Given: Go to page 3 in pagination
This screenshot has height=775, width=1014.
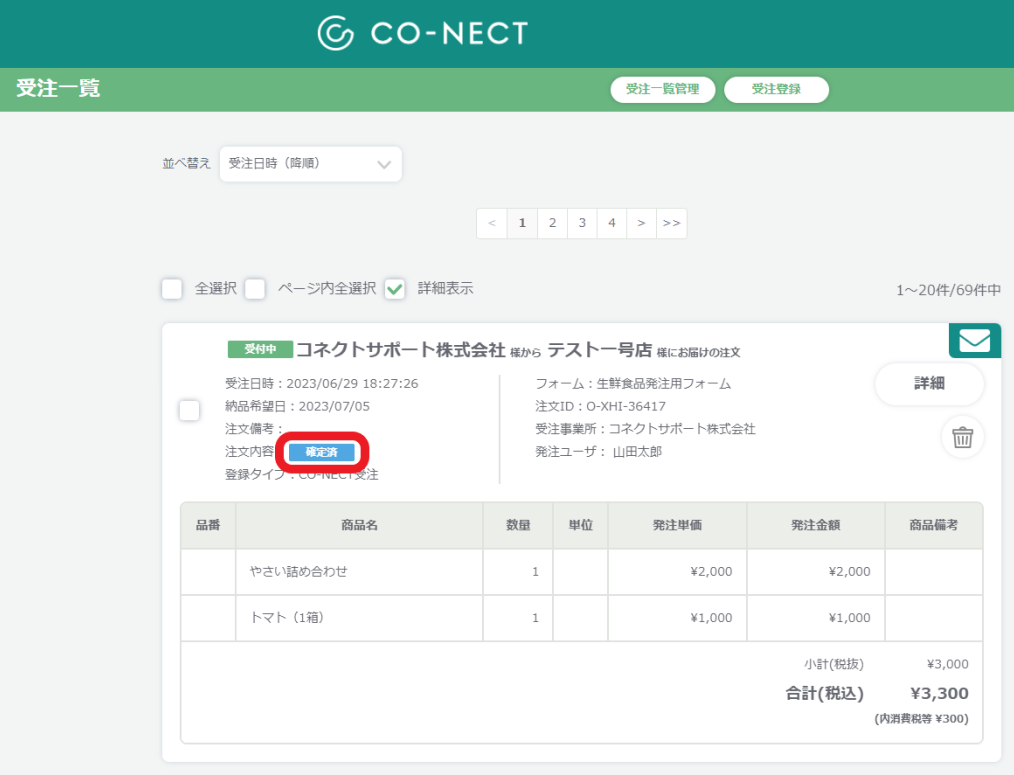Looking at the screenshot, I should (x=582, y=223).
